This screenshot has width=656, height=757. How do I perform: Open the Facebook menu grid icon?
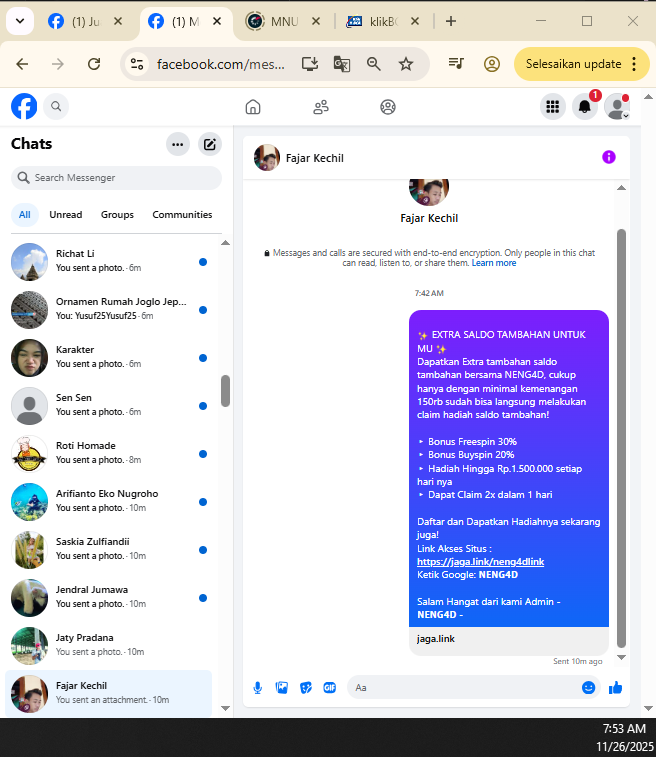point(552,107)
